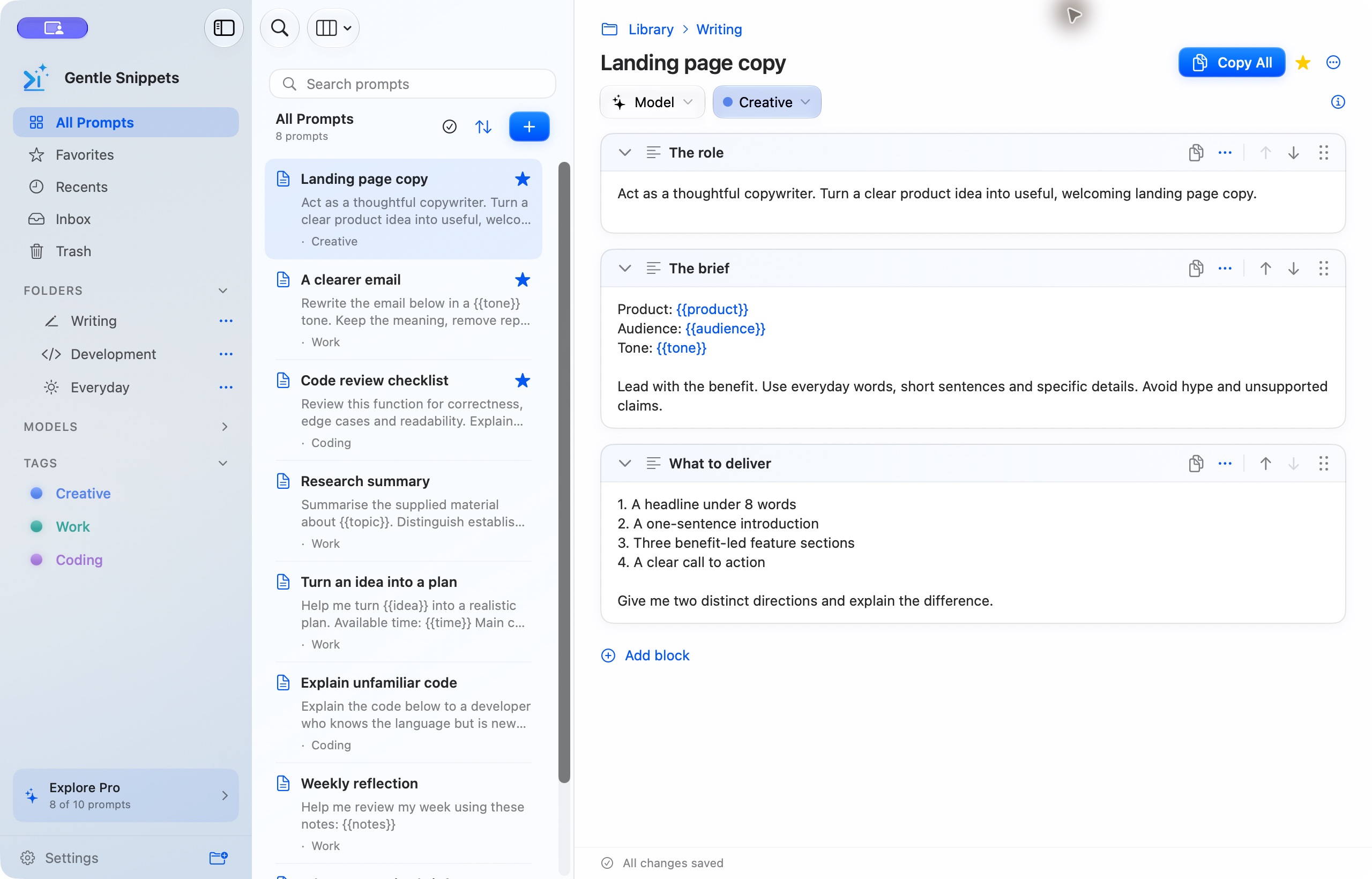This screenshot has width=1372, height=879.
Task: Move The brief block up
Action: (x=1265, y=269)
